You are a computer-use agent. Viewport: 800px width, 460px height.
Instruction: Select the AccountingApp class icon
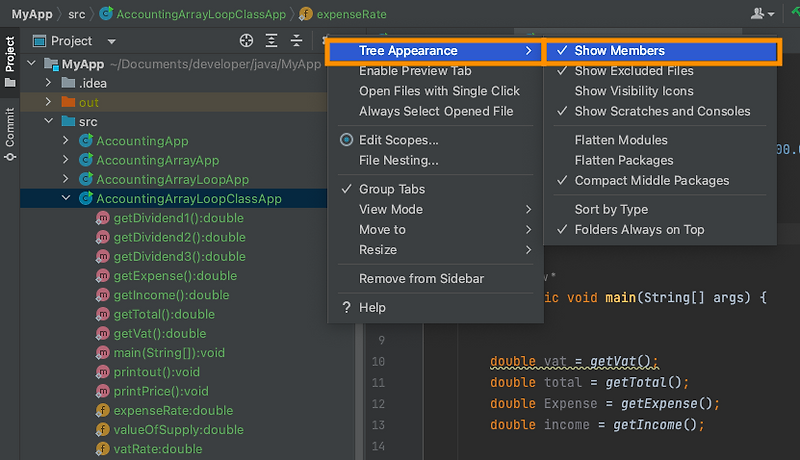[86, 141]
